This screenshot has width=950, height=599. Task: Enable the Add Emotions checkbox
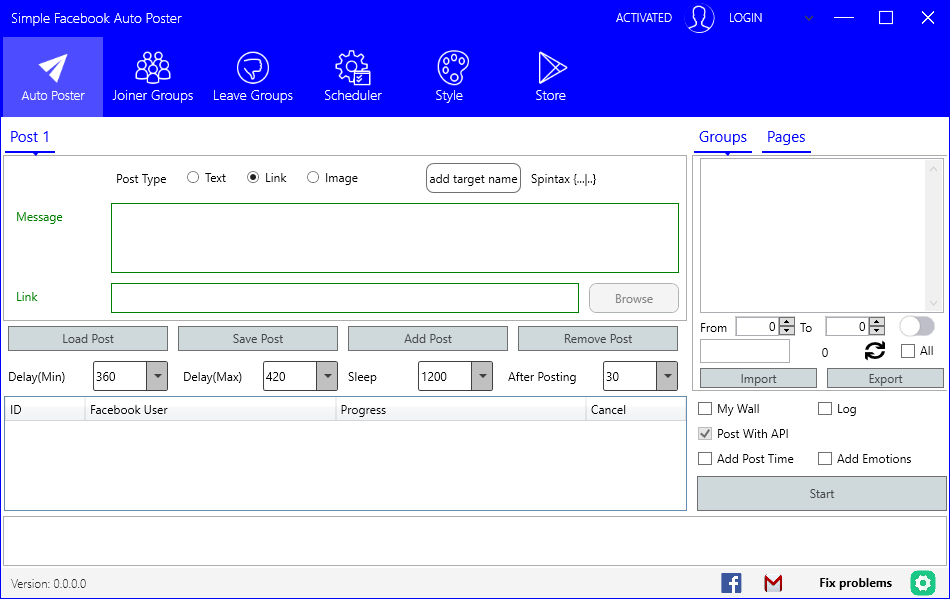[x=825, y=458]
